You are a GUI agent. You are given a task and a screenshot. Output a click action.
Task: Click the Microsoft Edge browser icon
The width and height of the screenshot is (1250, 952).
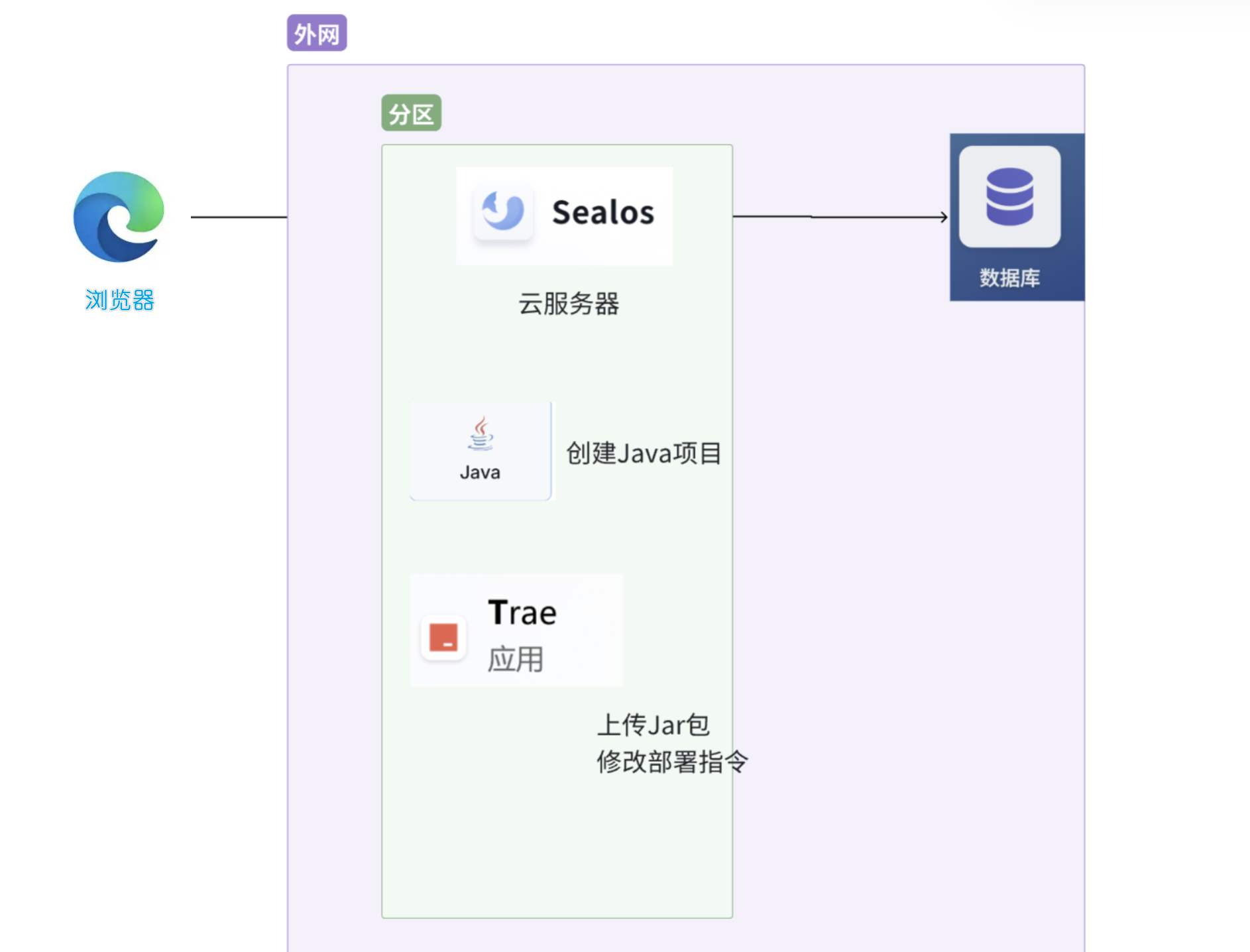tap(119, 217)
